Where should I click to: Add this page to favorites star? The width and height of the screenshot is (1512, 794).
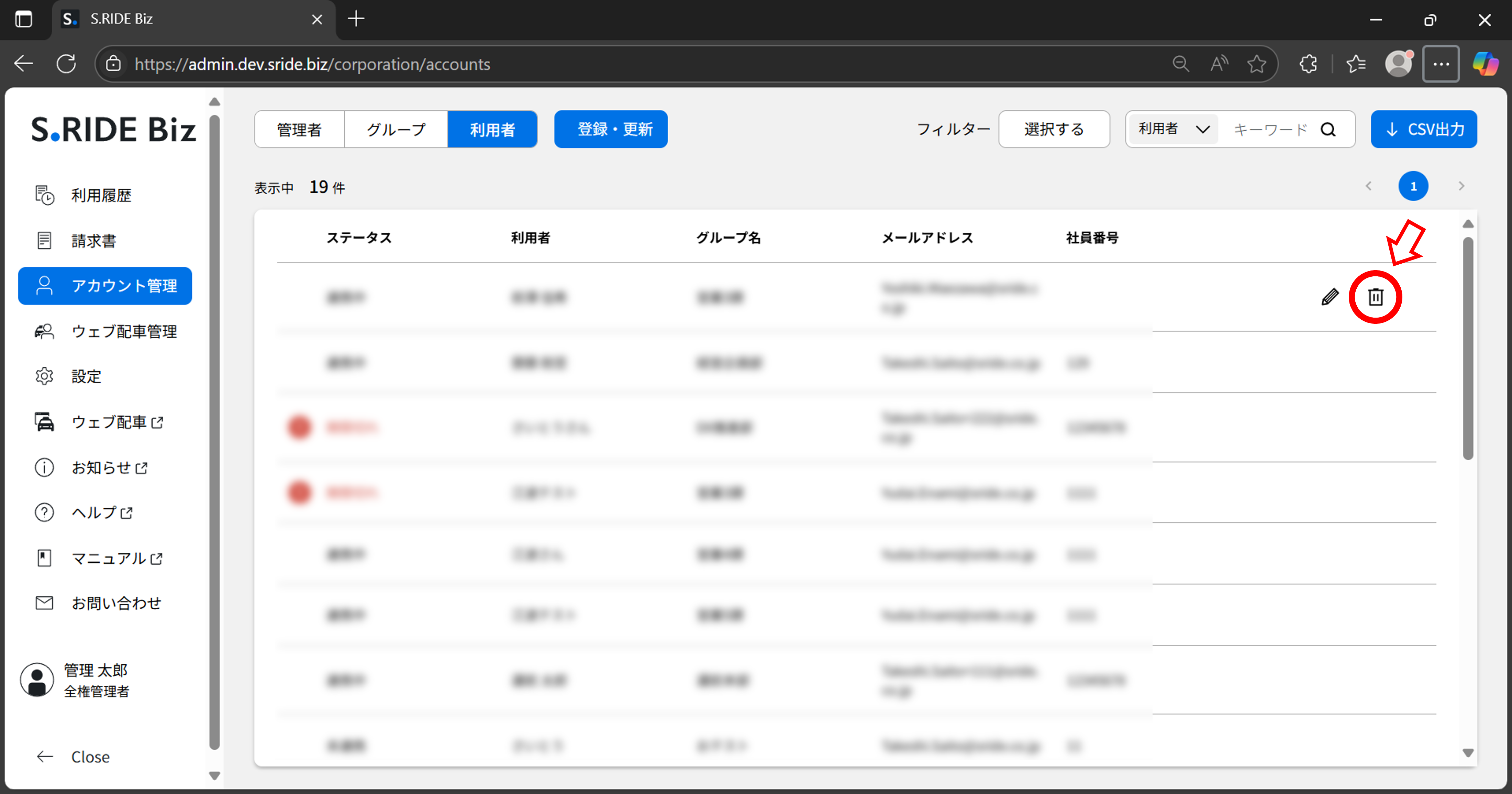point(1257,64)
